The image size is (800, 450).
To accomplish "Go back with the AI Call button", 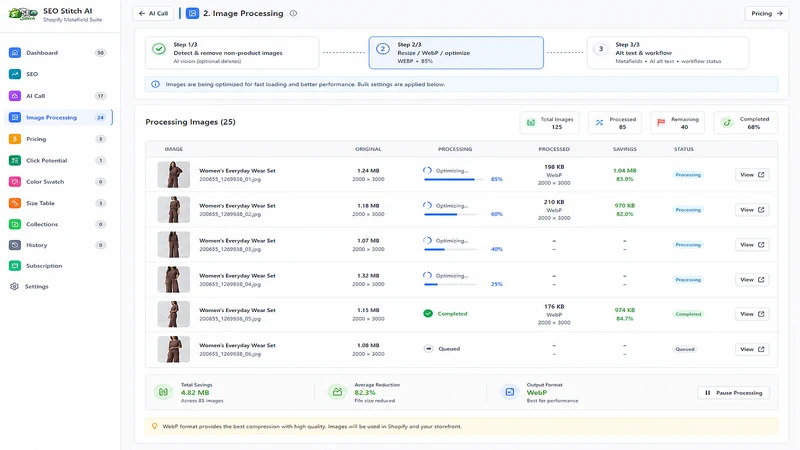I will pyautogui.click(x=153, y=13).
